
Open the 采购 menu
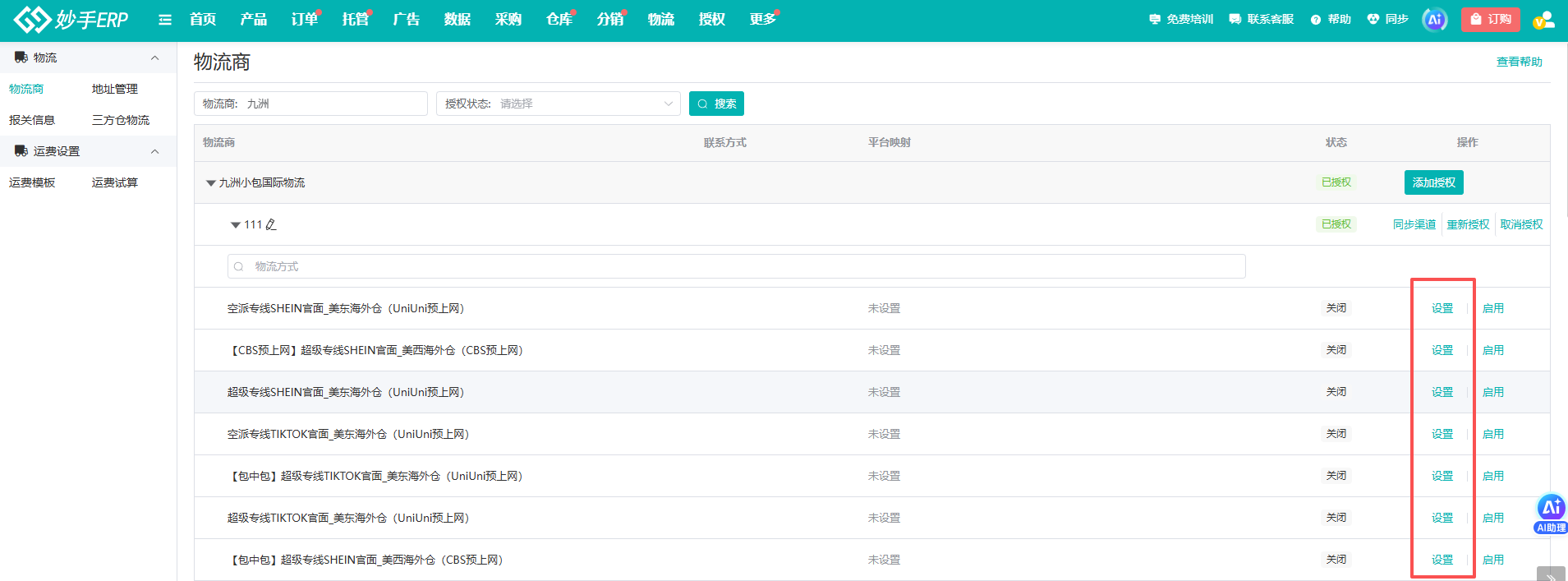[x=508, y=19]
